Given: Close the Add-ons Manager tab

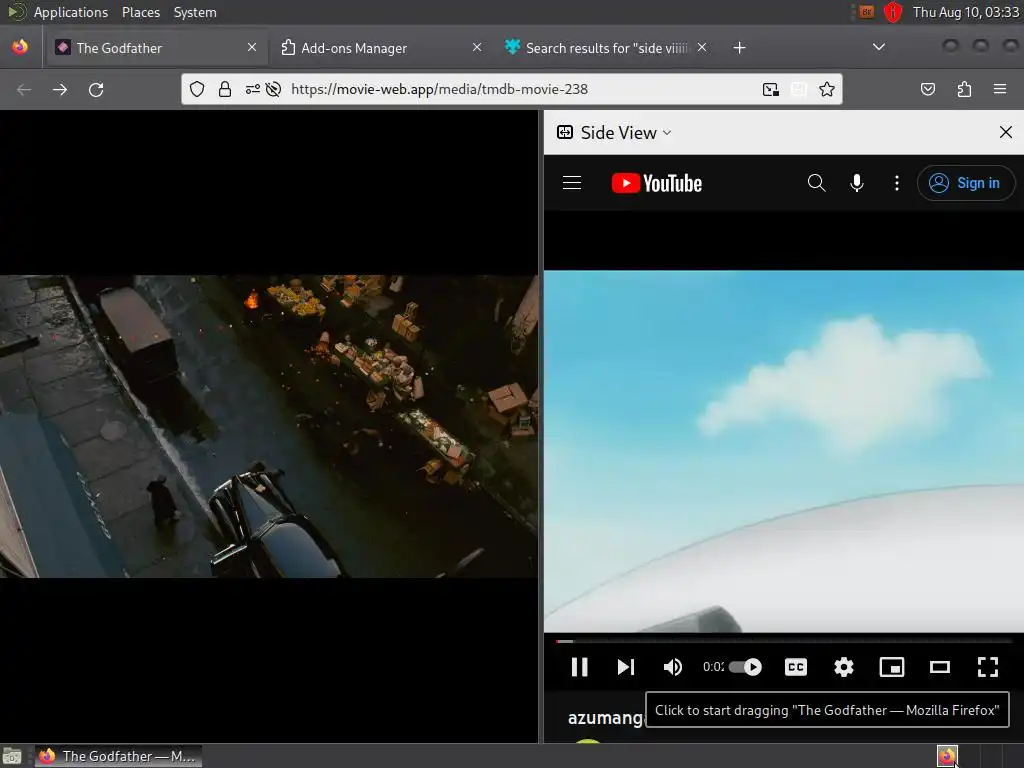Looking at the screenshot, I should point(477,48).
